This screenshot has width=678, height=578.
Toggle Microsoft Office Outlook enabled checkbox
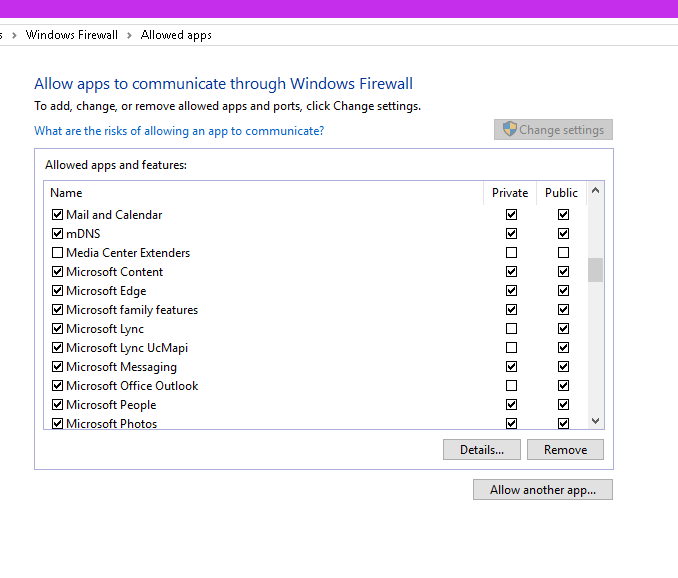click(x=57, y=386)
